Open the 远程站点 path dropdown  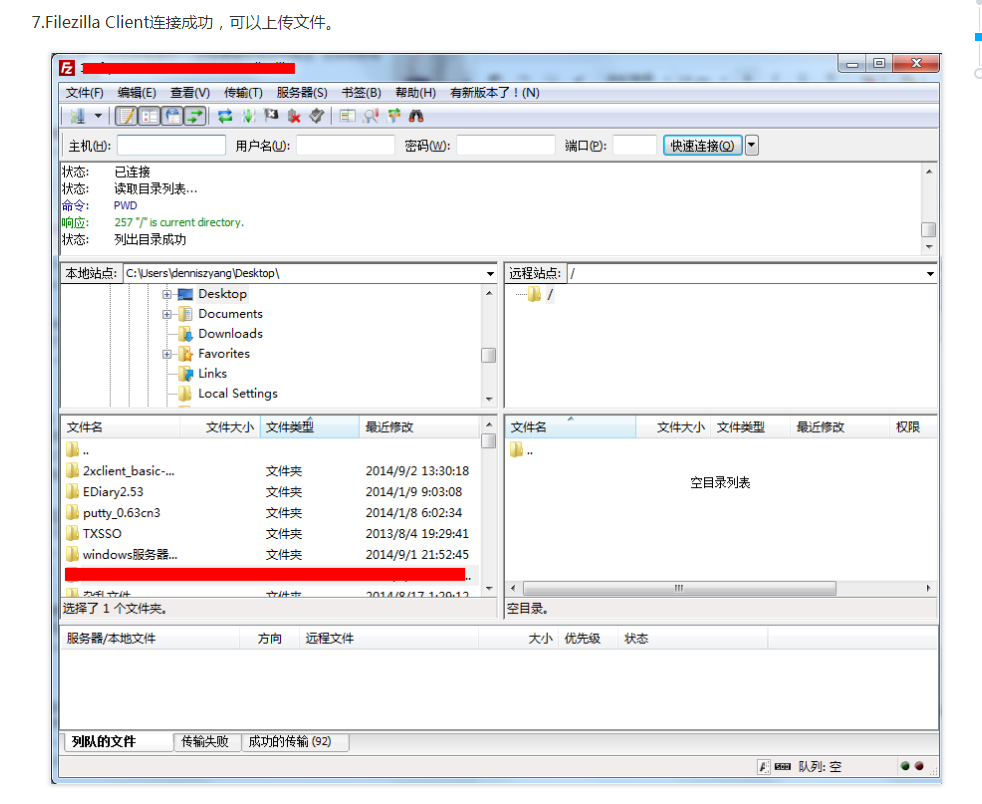tap(930, 274)
